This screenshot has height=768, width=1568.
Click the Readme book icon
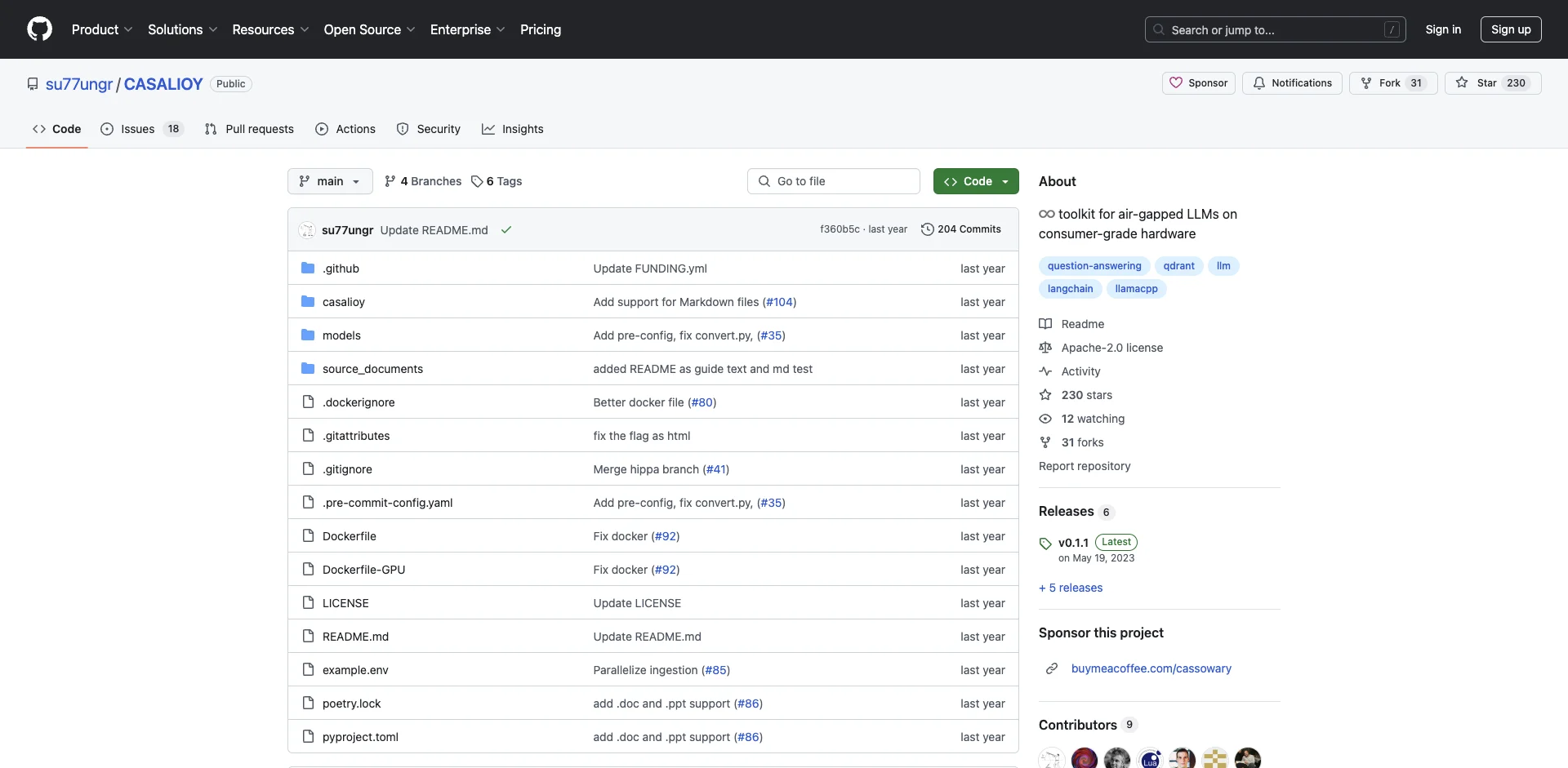[x=1045, y=324]
